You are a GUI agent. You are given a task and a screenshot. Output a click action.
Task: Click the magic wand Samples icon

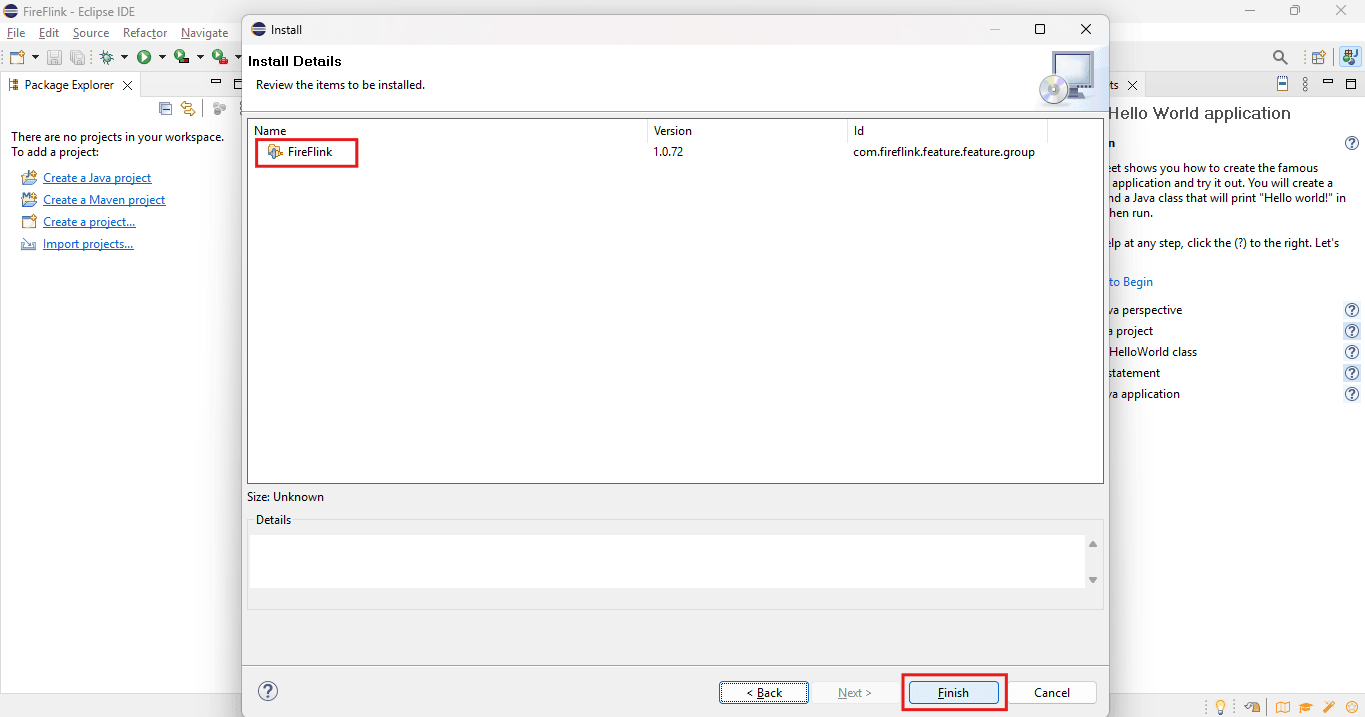1329,707
